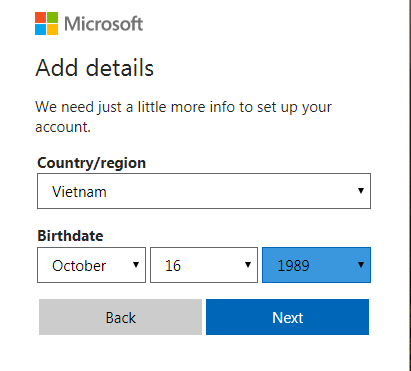This screenshot has width=411, height=371.
Task: Open the day dropdown showing 16
Action: point(204,265)
